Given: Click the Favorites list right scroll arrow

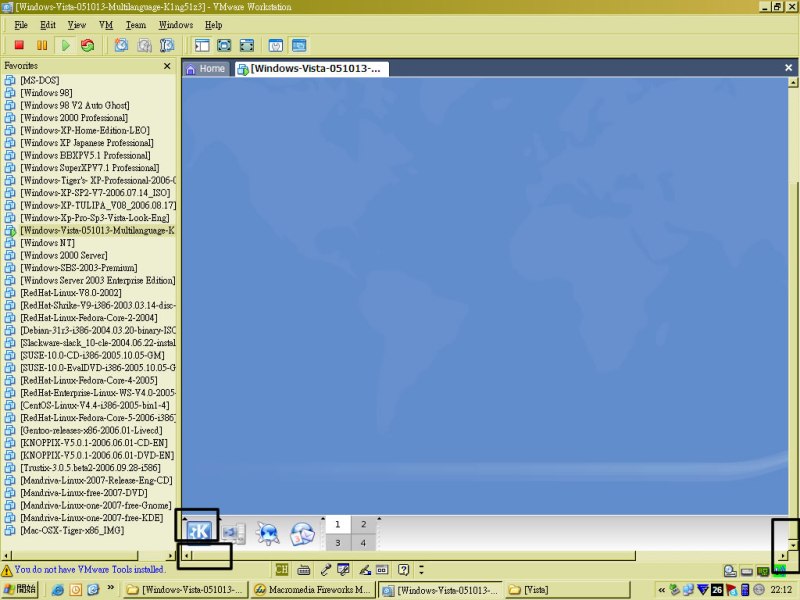Looking at the screenshot, I should [170, 556].
